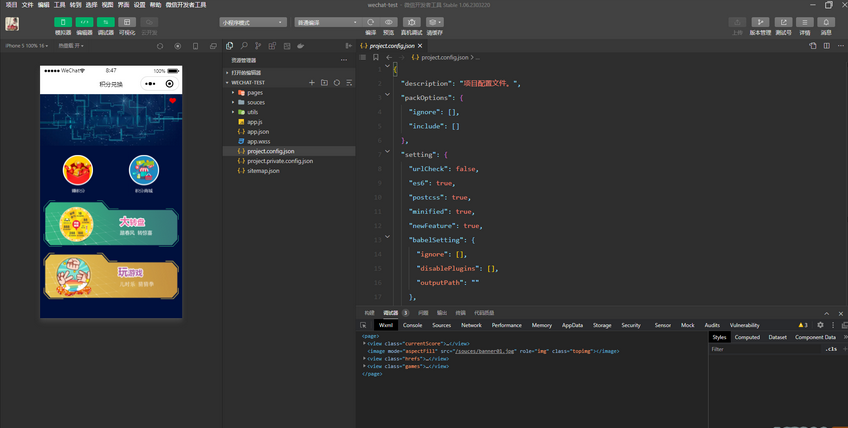Click the 版本管理 version control icon
Screen dimensions: 848x428
[x=760, y=22]
